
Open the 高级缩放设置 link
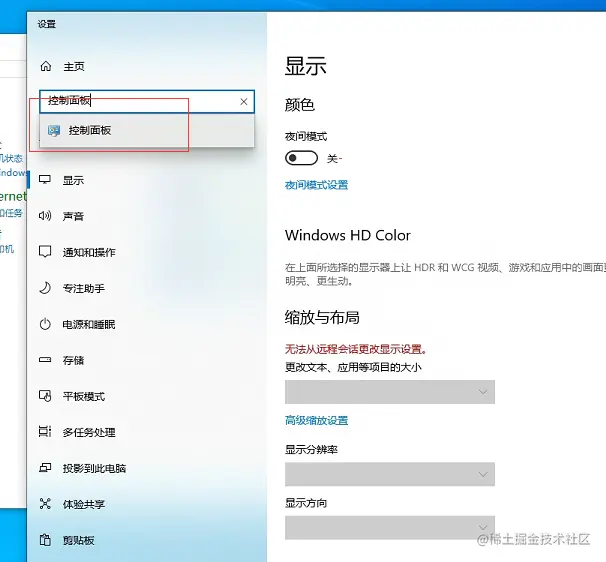click(317, 421)
